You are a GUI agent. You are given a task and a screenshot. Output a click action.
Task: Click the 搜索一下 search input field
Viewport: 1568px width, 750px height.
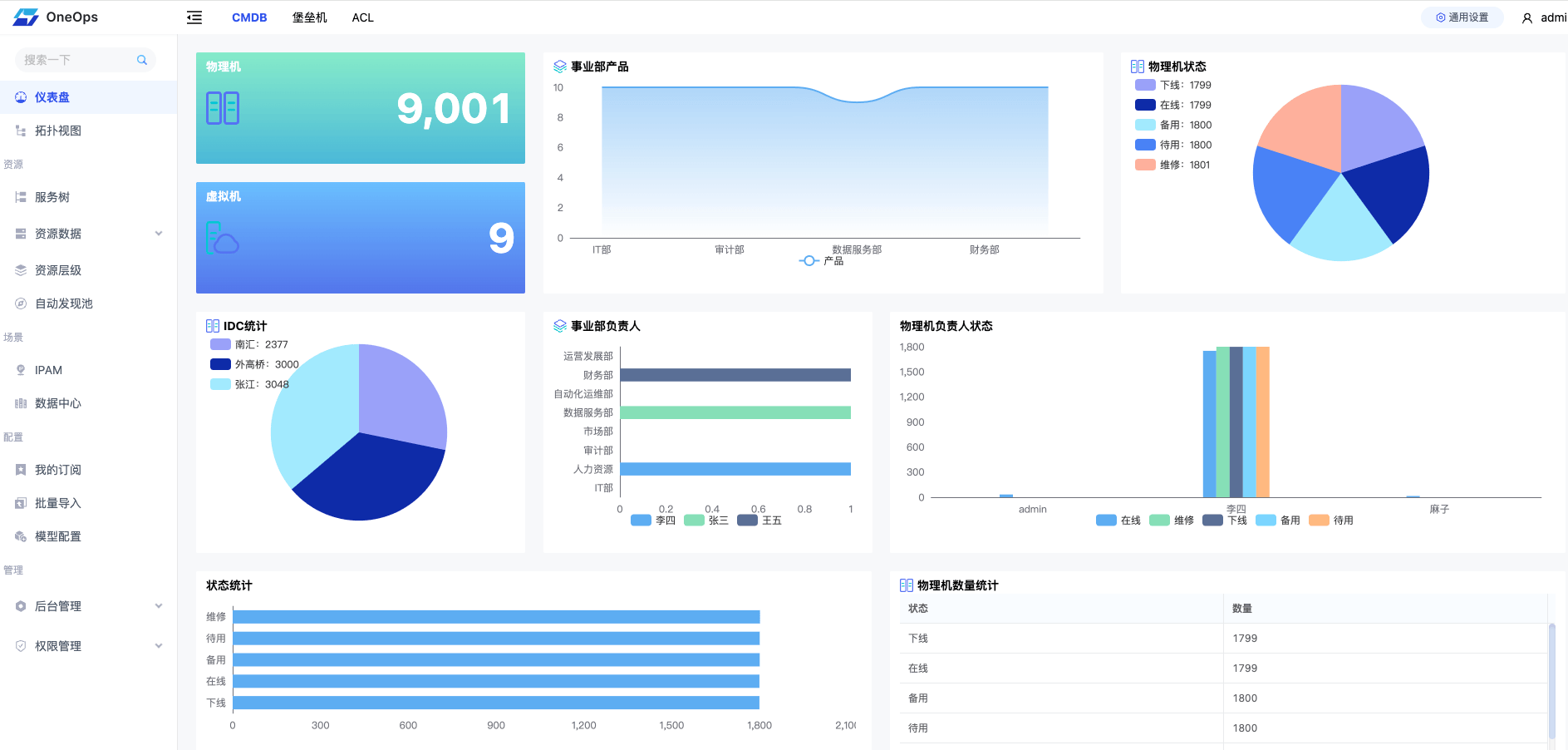tap(75, 60)
